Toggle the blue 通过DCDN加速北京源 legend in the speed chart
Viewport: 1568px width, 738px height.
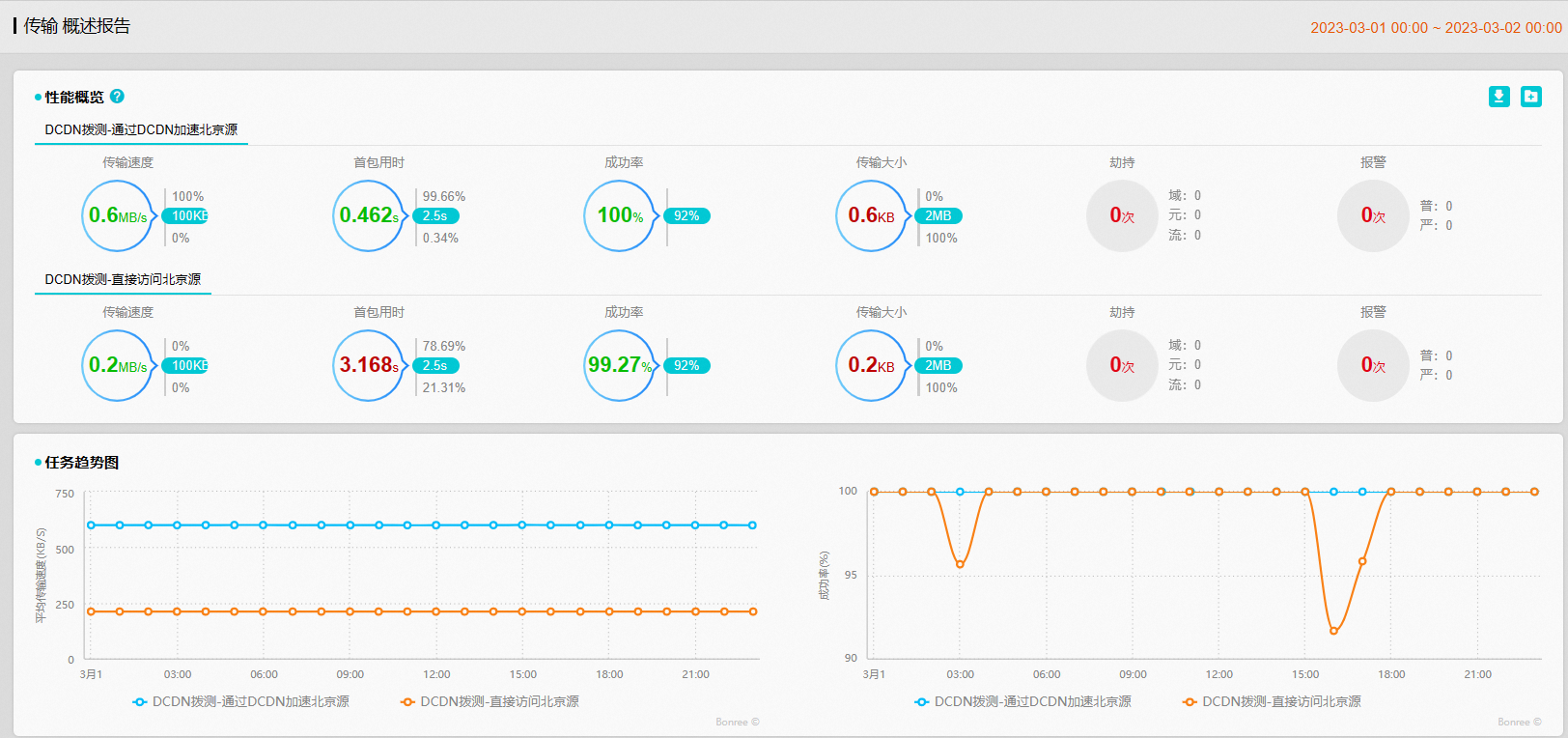pyautogui.click(x=241, y=701)
